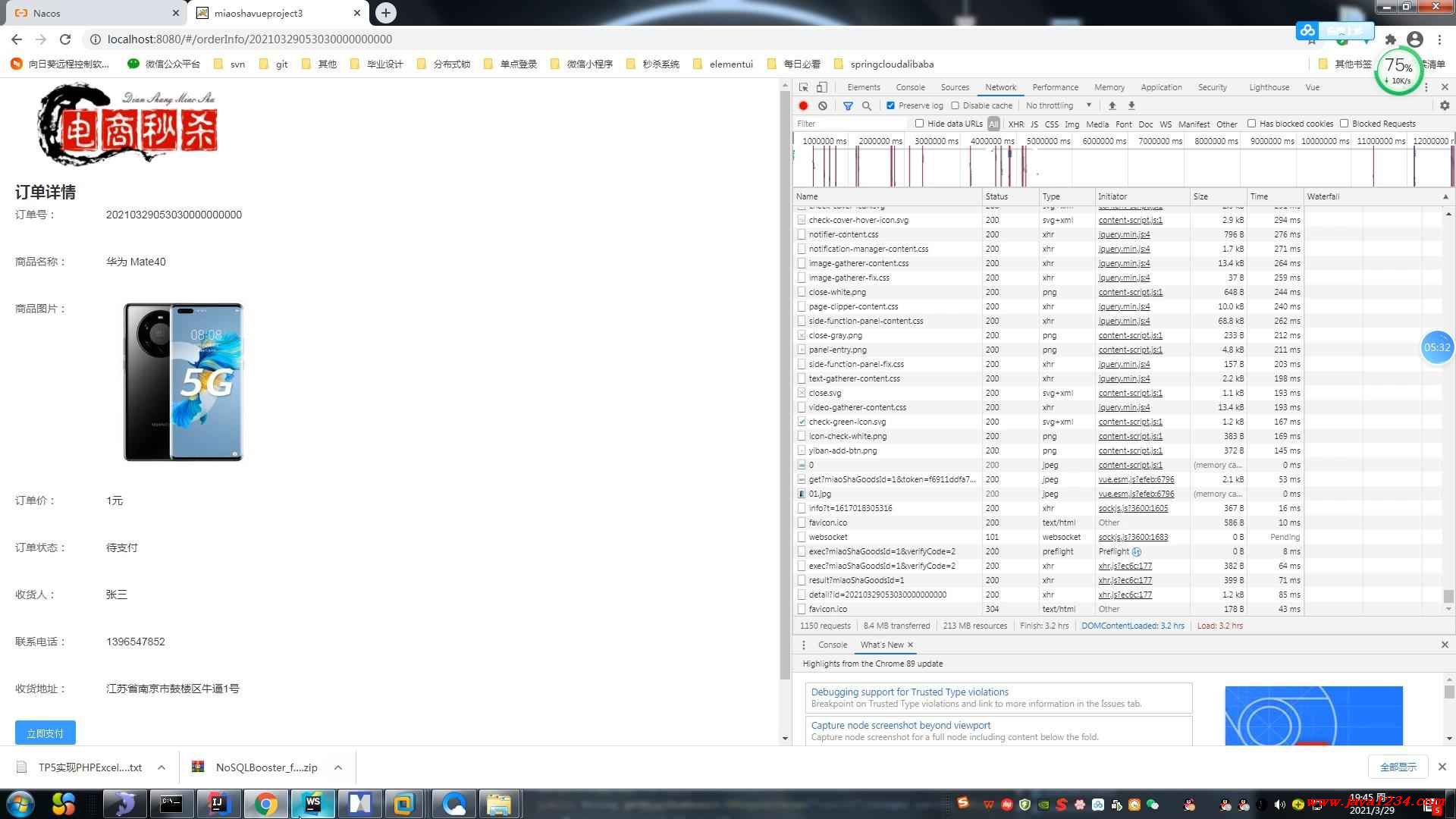Open the springcloudalibaba bookmark folder

click(883, 64)
